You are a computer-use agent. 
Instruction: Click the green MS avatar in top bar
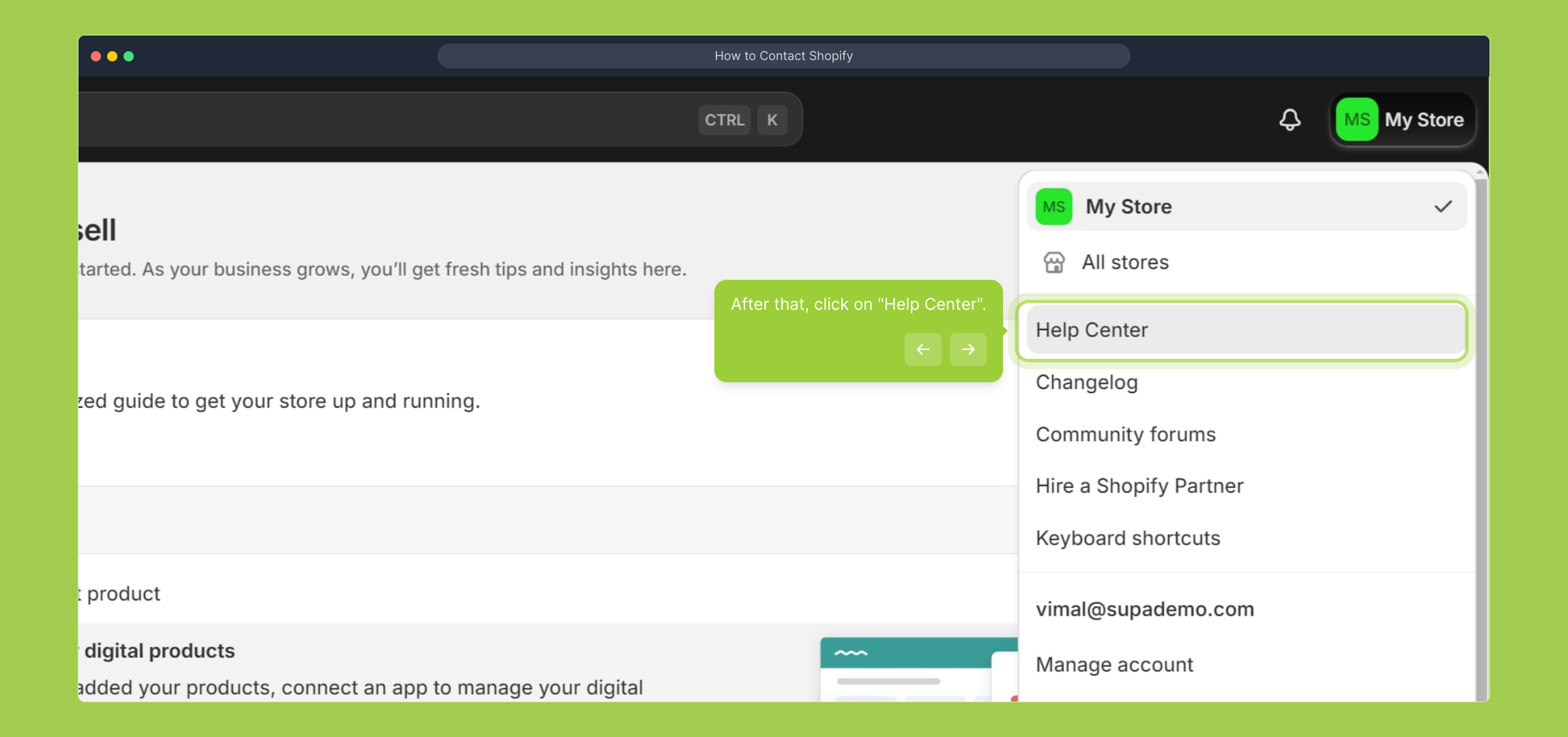[x=1356, y=120]
